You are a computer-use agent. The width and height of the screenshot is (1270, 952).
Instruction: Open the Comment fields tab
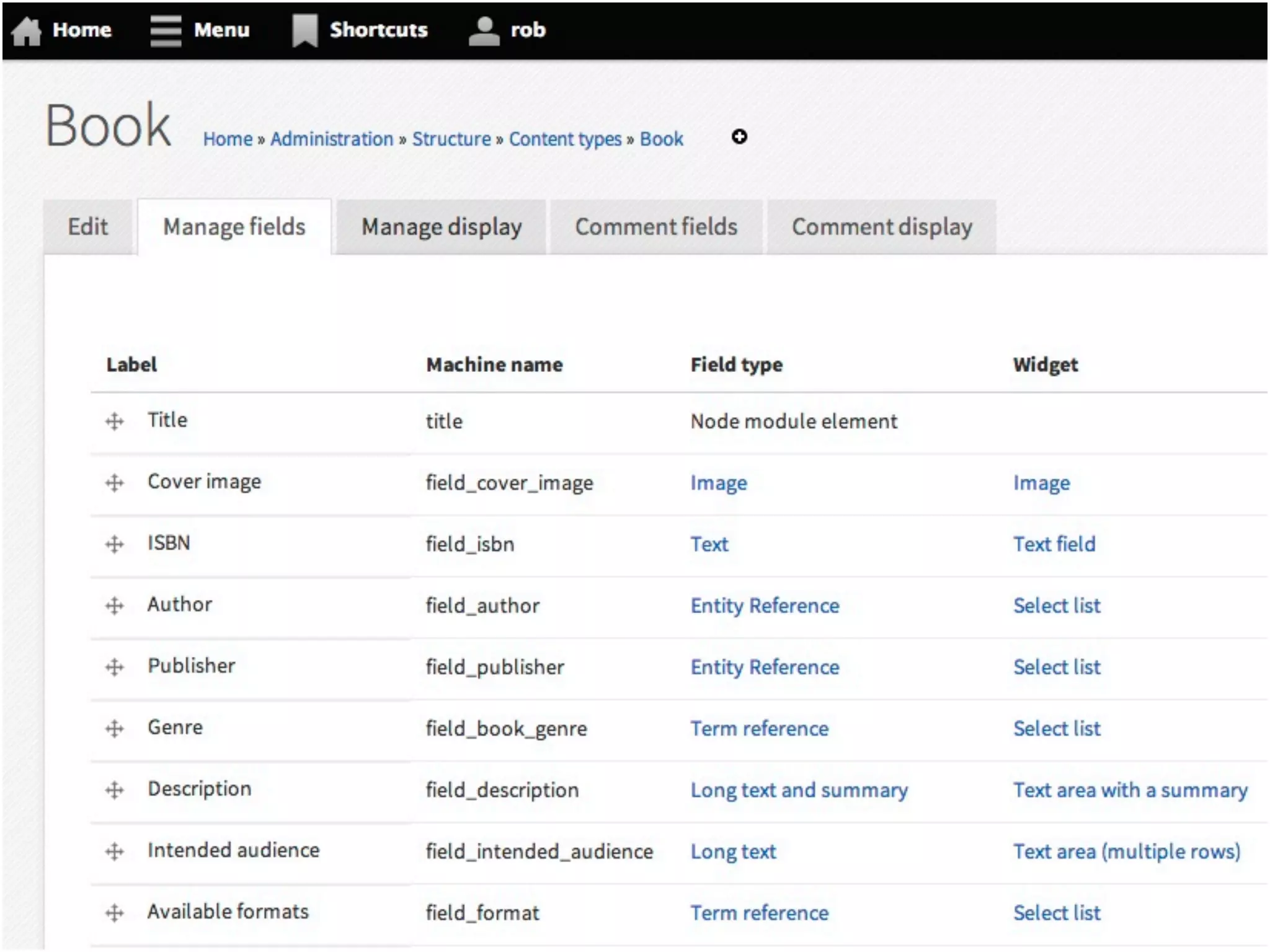click(x=656, y=227)
